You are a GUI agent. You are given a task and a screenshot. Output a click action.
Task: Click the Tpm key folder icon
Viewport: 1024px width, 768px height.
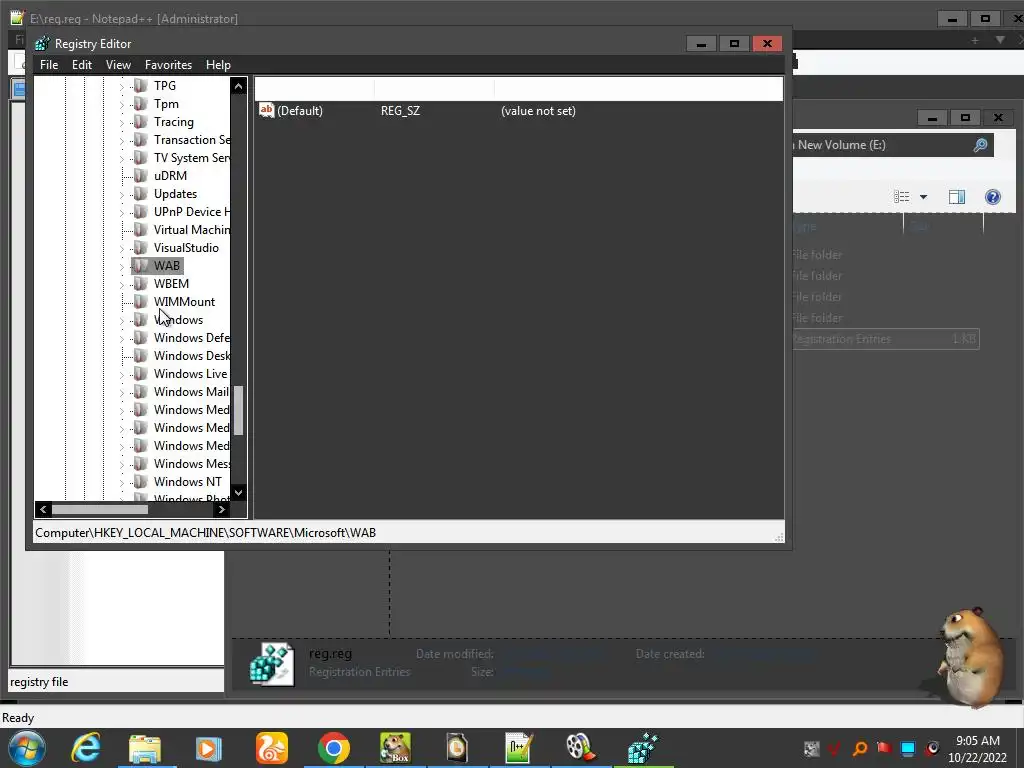[x=140, y=104]
